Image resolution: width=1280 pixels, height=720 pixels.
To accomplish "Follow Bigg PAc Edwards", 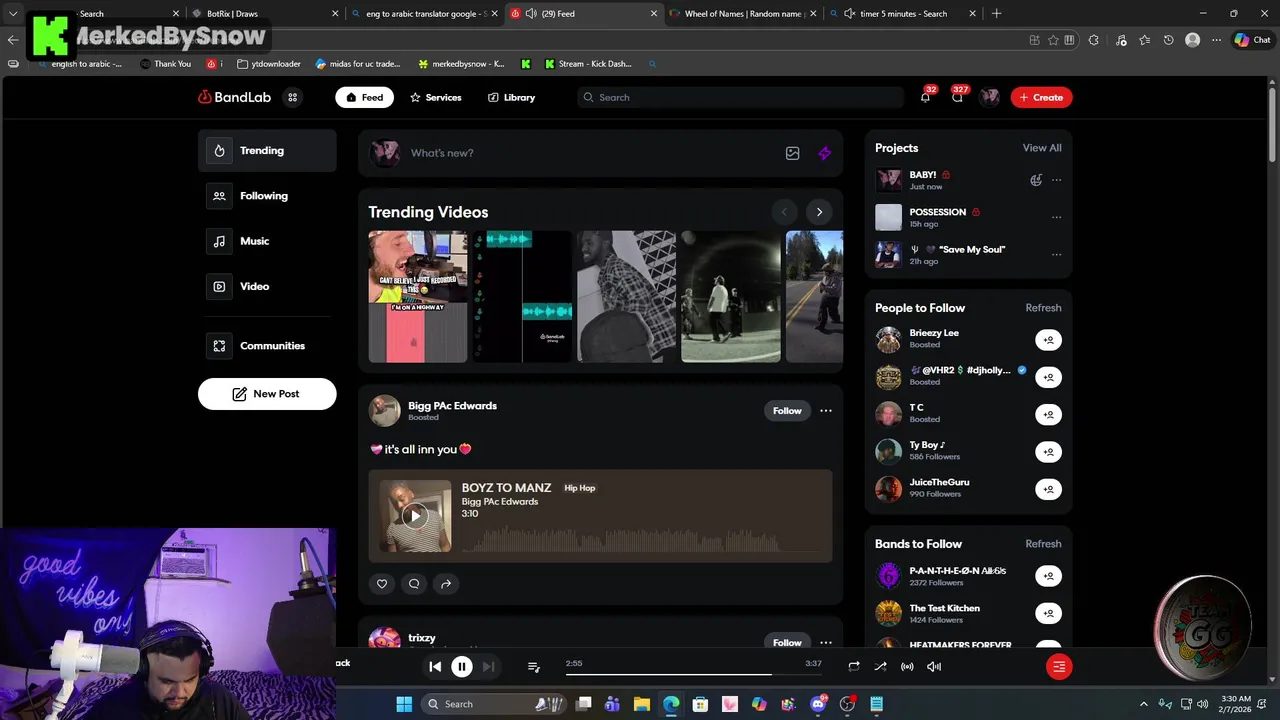I will coord(787,410).
